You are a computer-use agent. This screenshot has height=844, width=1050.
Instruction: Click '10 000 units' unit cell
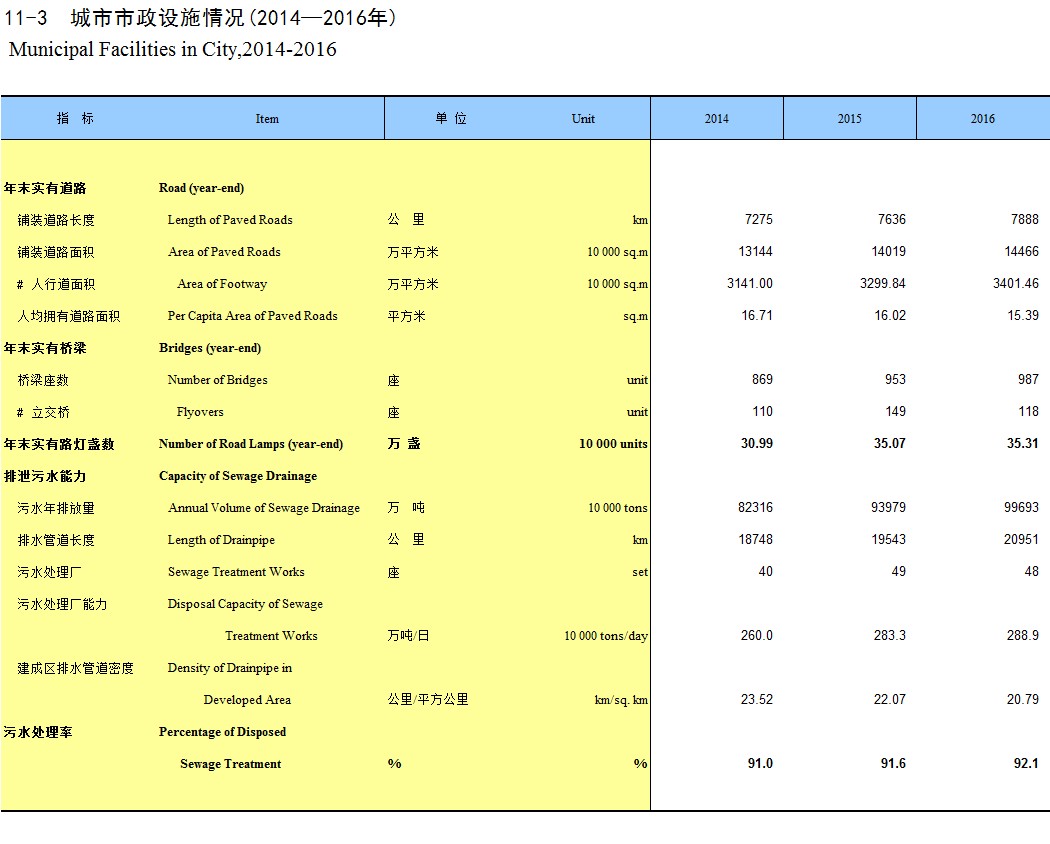click(x=613, y=444)
